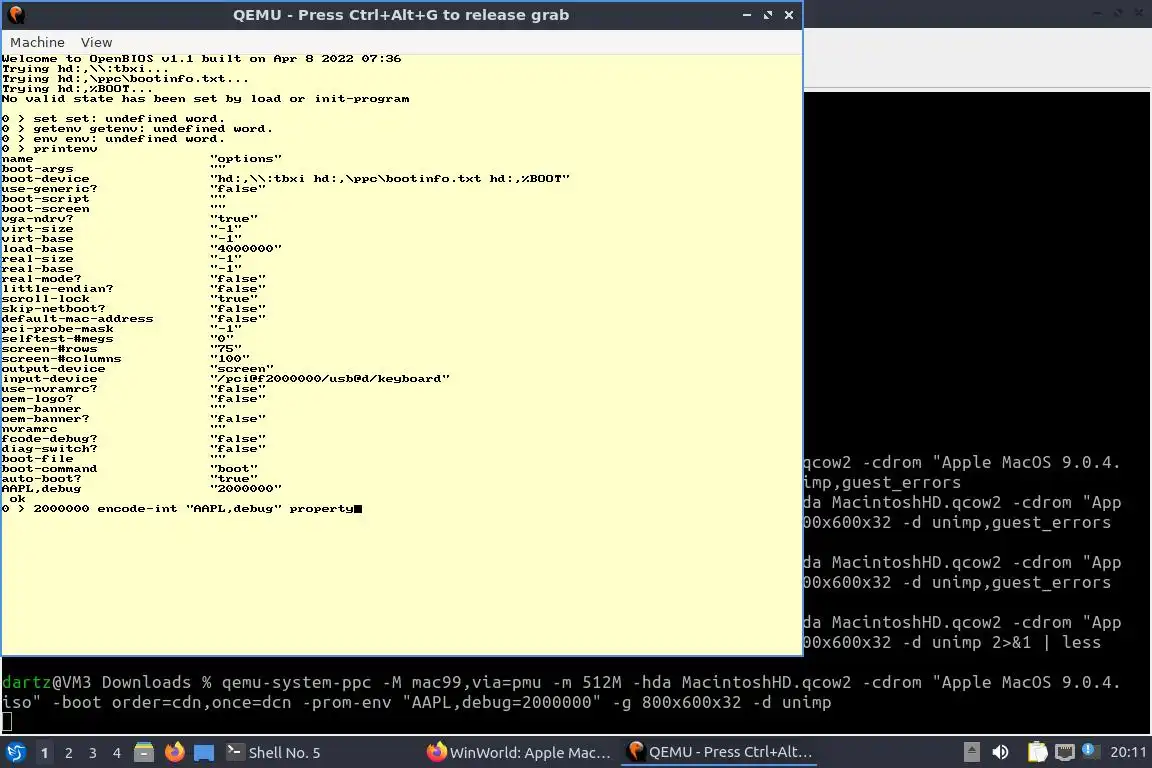
Task: Click the 'set set: undefined word.' line
Action: point(113,118)
